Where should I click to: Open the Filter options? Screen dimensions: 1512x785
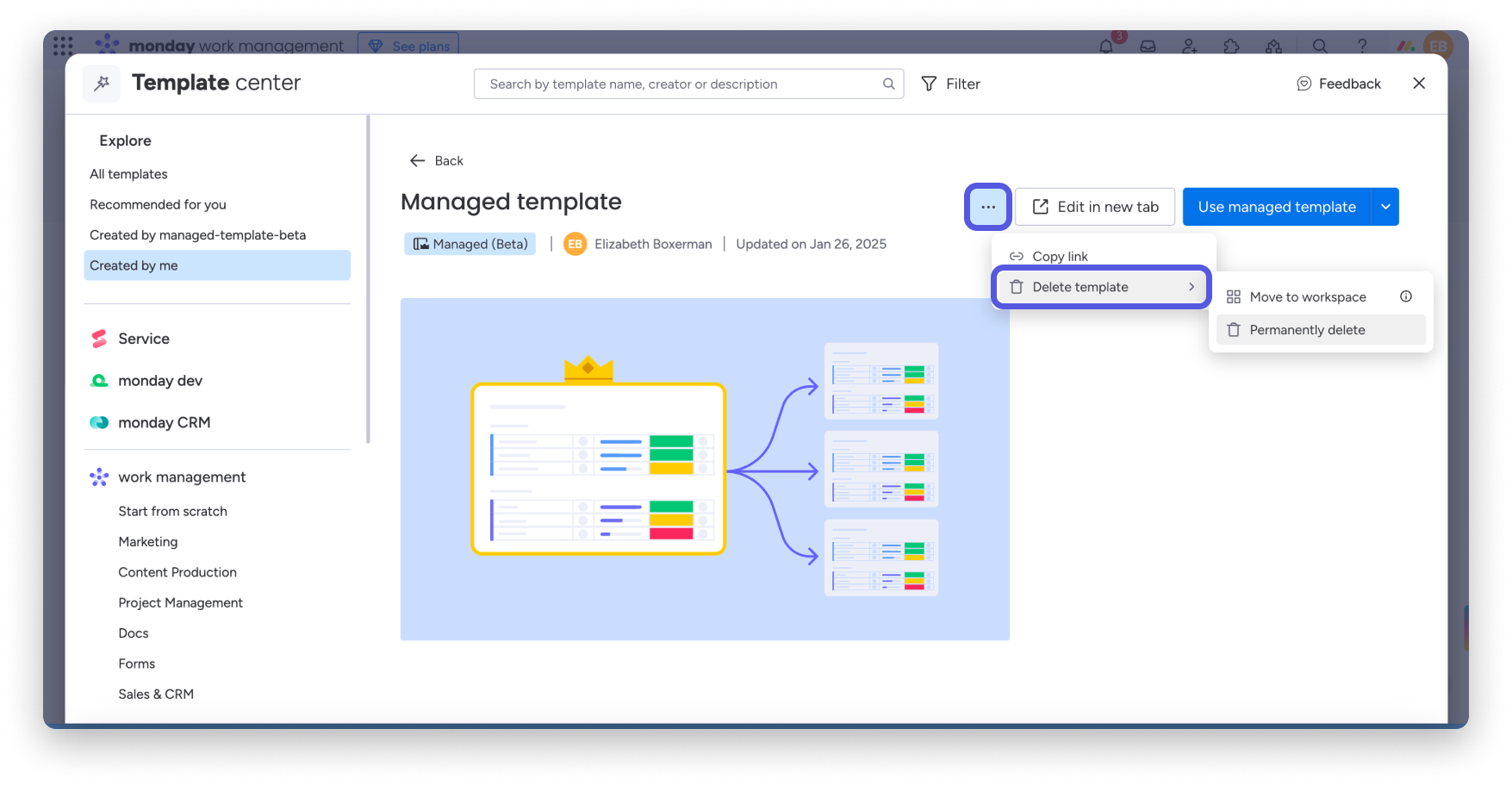[x=951, y=84]
